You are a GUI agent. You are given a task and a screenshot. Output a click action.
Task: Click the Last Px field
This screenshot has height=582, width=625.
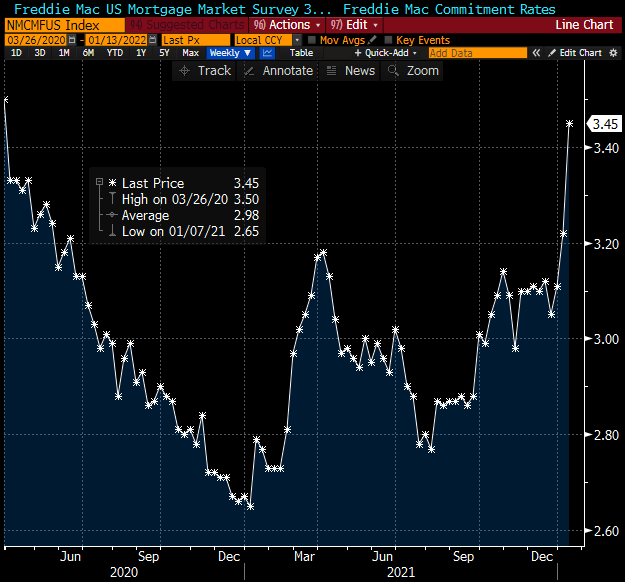click(196, 40)
